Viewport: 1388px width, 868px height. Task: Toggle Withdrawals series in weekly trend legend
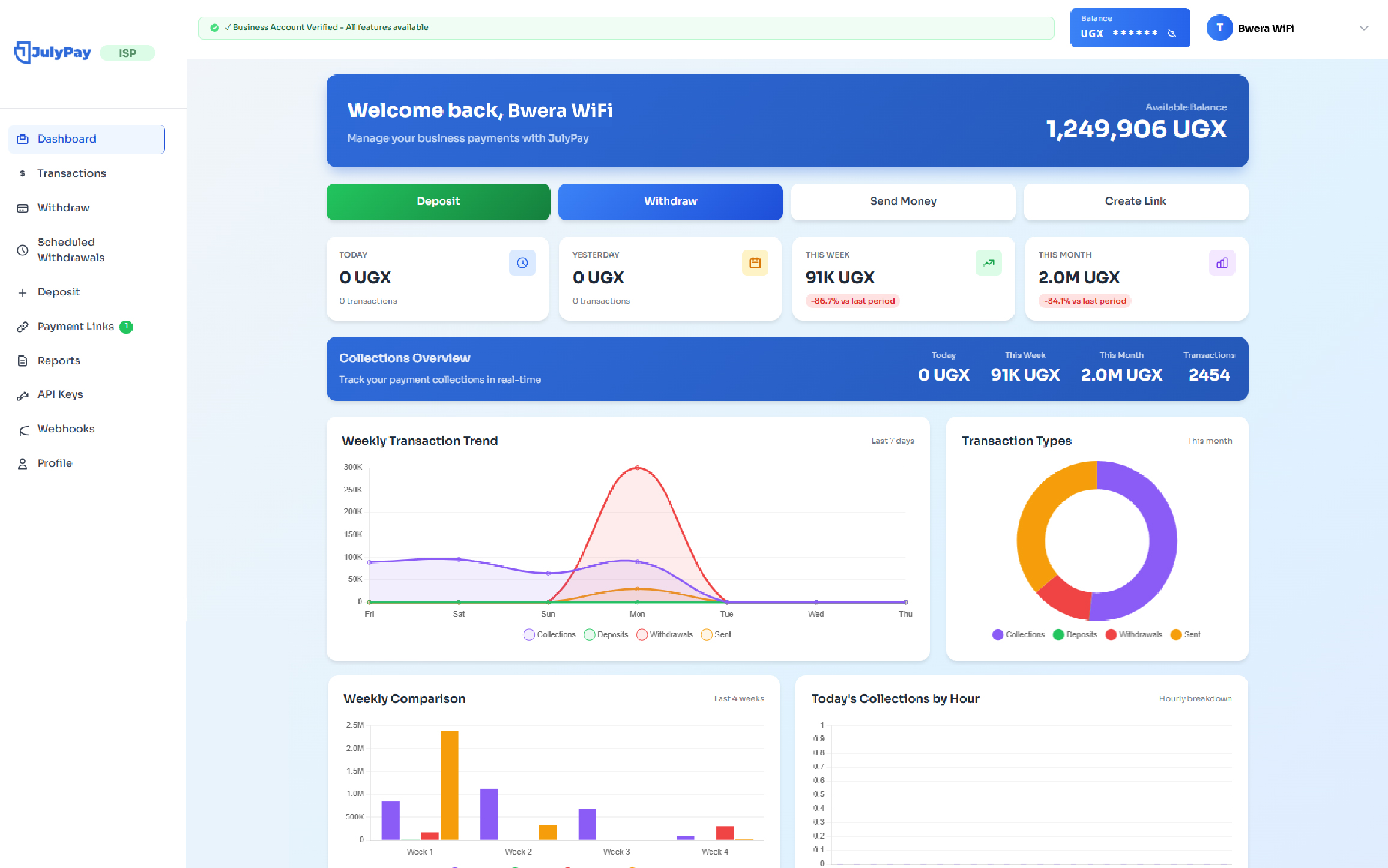coord(664,634)
